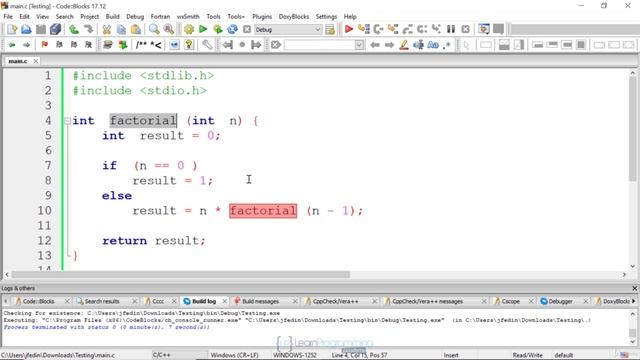Open the Search menu
The height and width of the screenshot is (360, 640).
tap(64, 17)
